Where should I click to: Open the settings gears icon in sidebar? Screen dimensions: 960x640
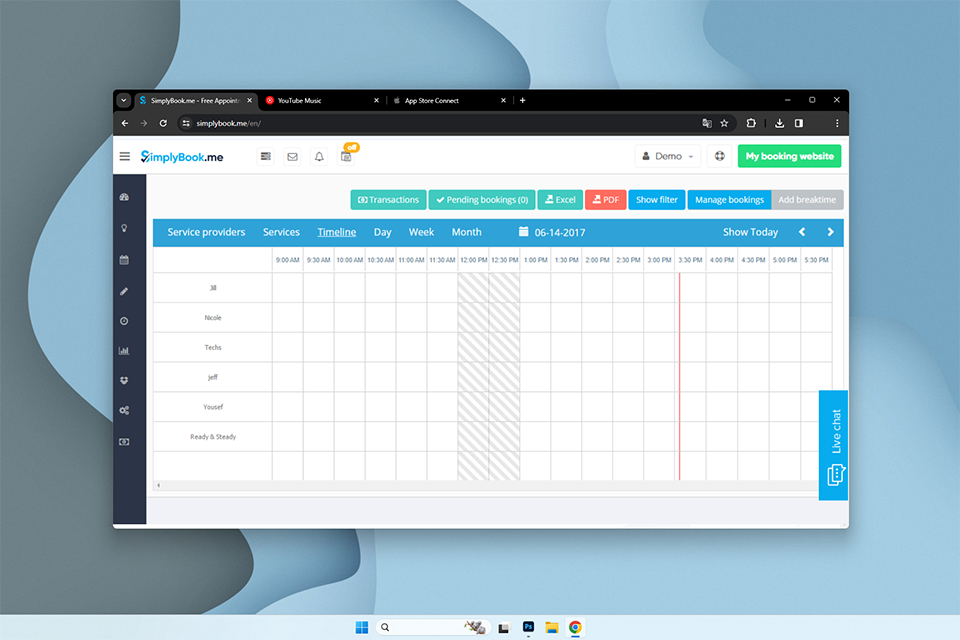pyautogui.click(x=124, y=410)
